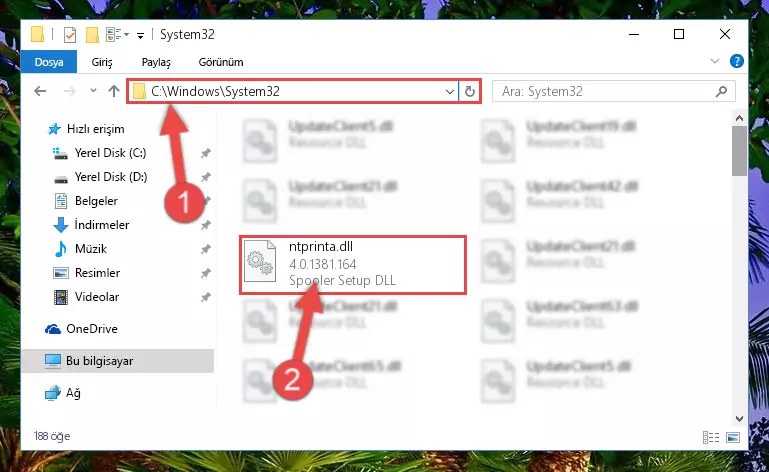Switch to the Görünüm tab
This screenshot has height=472, width=769.
pyautogui.click(x=221, y=62)
